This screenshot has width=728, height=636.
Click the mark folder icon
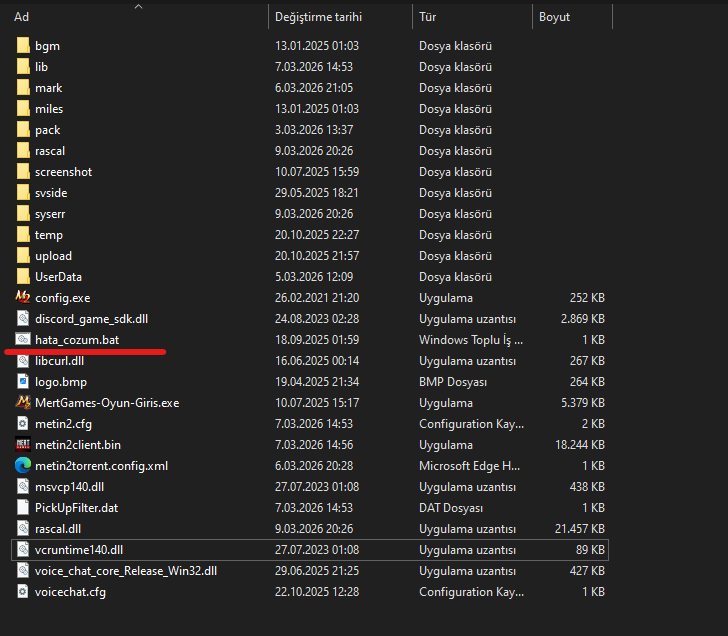point(23,87)
